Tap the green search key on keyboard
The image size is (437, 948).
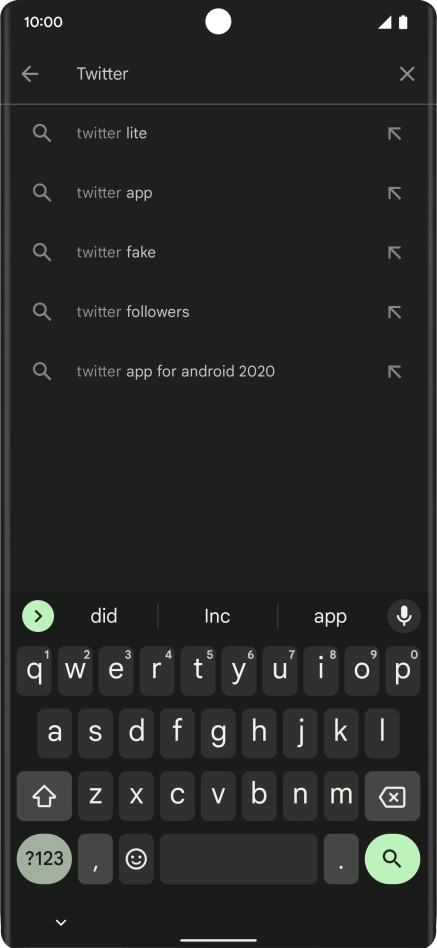pos(392,859)
